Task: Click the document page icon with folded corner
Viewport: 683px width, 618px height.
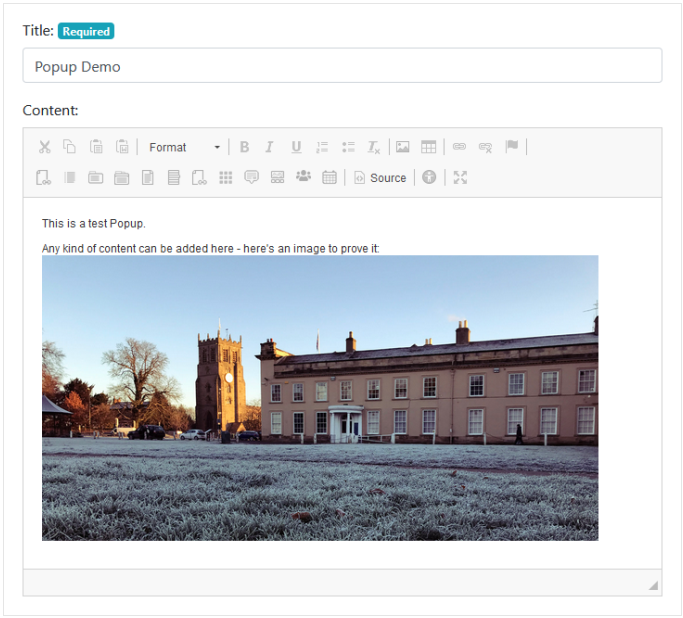Action: (x=148, y=178)
